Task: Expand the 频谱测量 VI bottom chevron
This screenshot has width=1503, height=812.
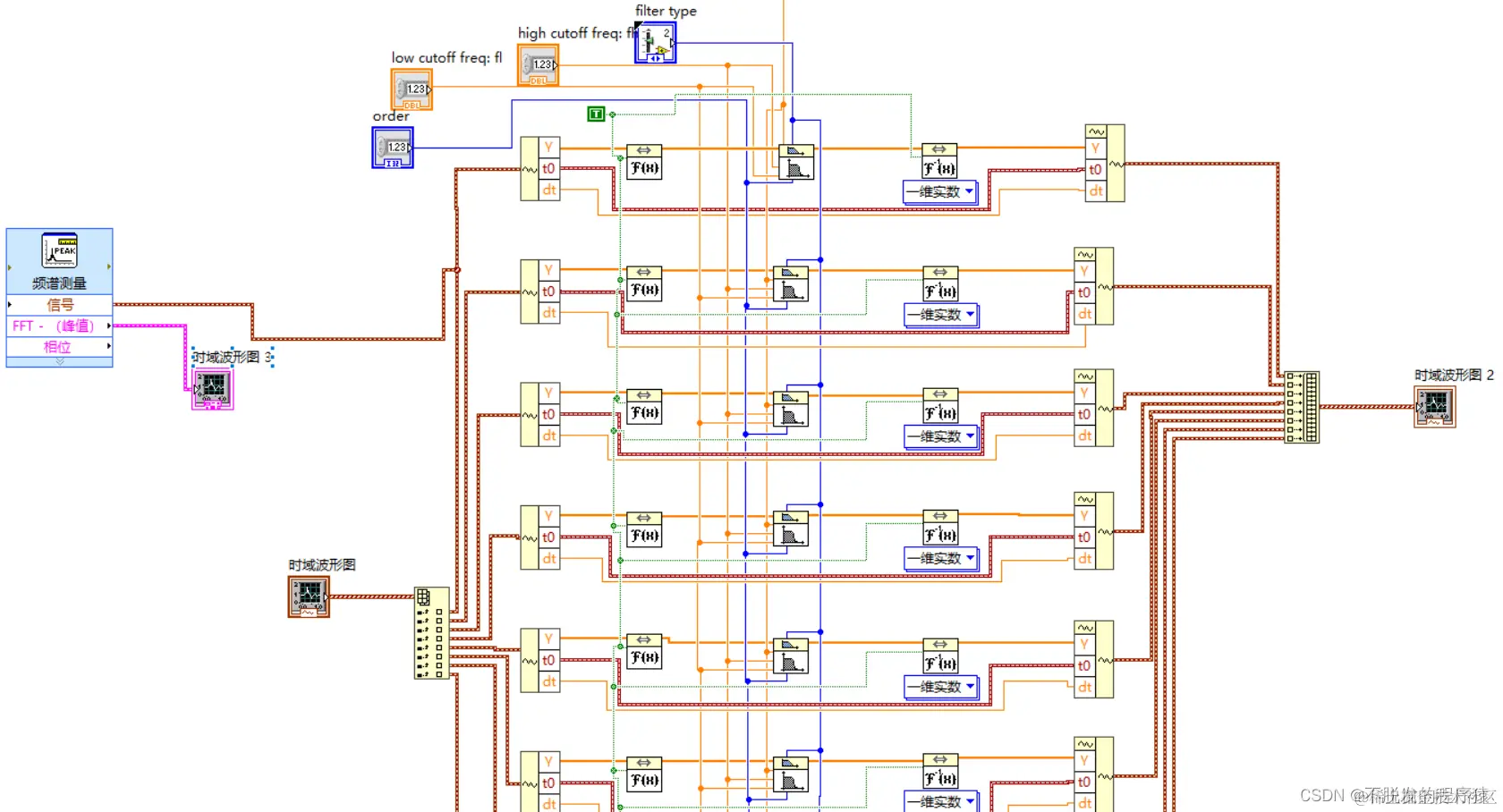Action: point(60,362)
